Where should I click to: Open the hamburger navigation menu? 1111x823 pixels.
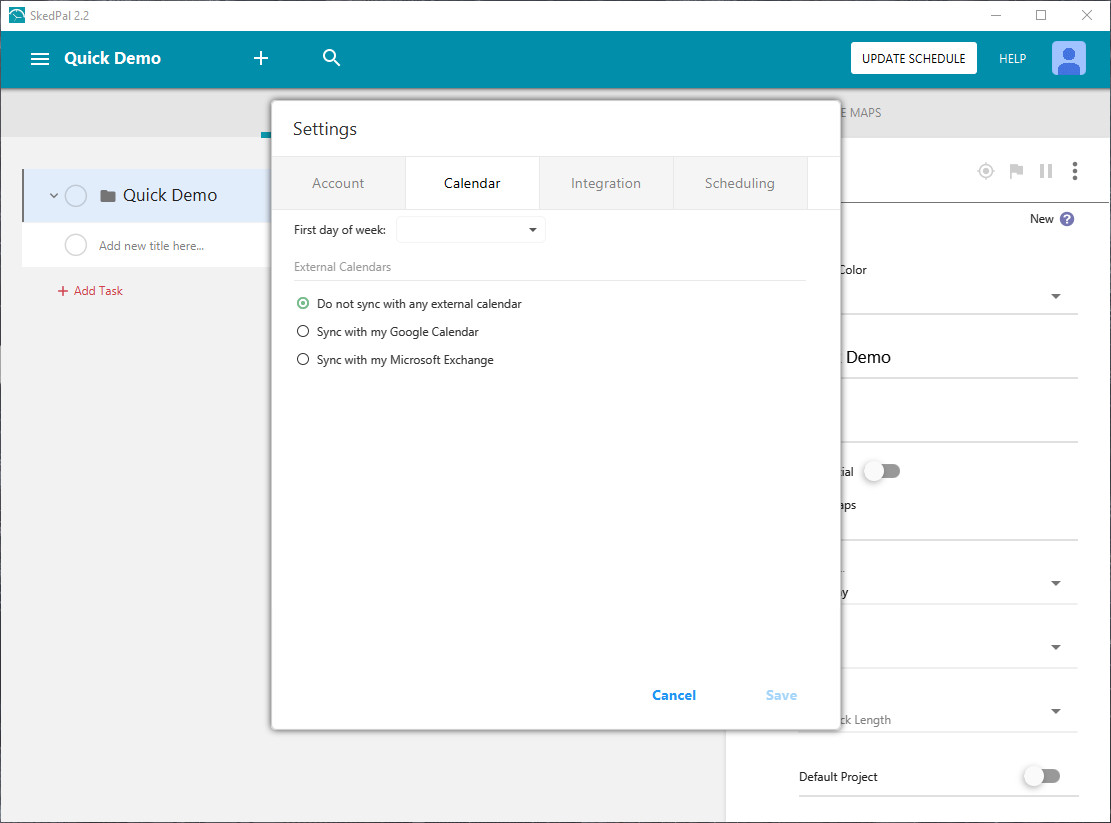(40, 59)
